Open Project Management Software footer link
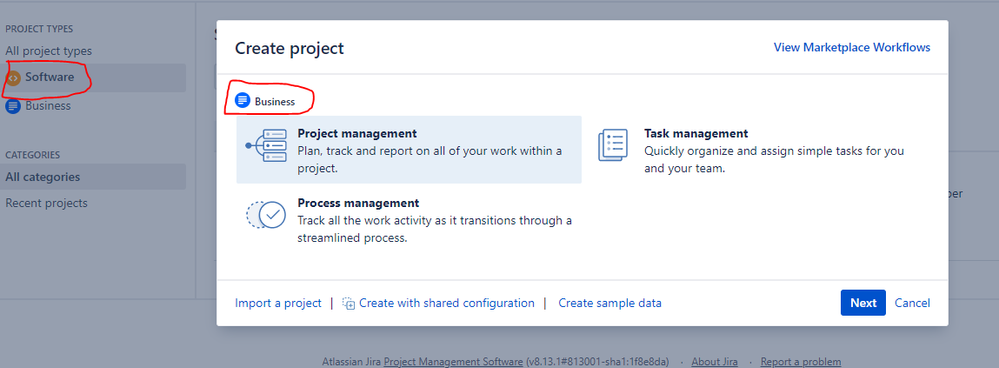This screenshot has width=999, height=368. (453, 362)
